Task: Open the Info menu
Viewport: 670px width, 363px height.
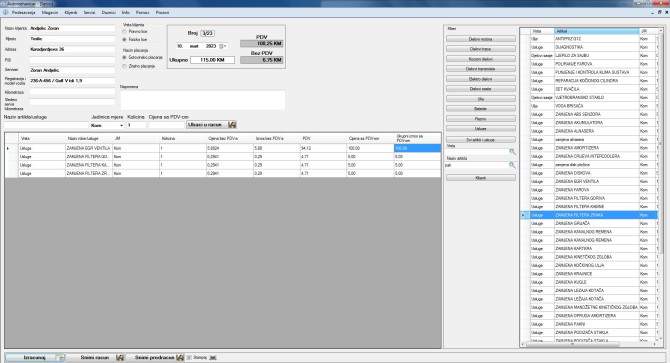Action: 126,12
